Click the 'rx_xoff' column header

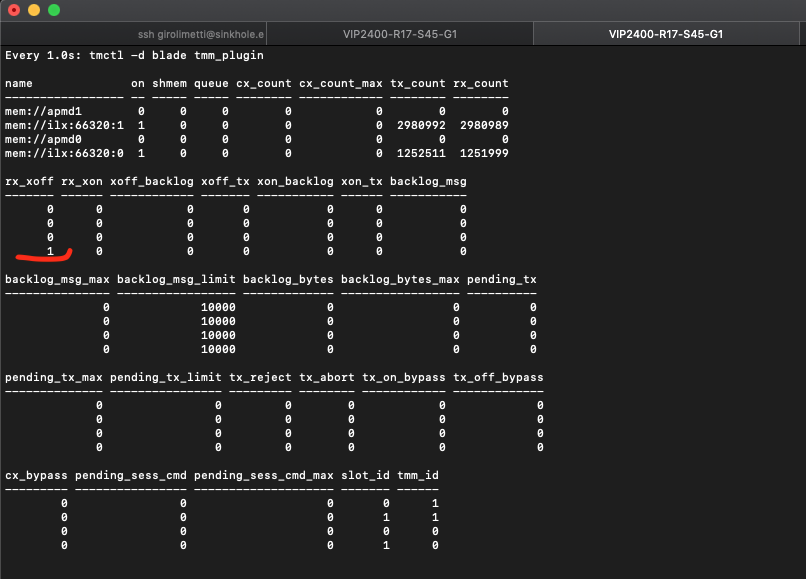(x=29, y=182)
